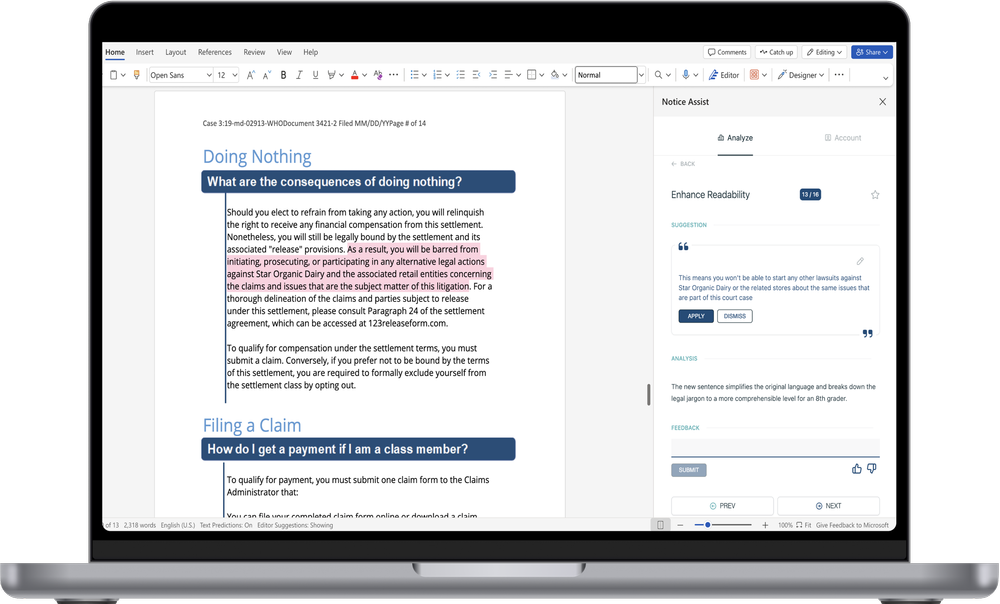Toggle bold formatting
The width and height of the screenshot is (1000, 604).
click(x=283, y=75)
